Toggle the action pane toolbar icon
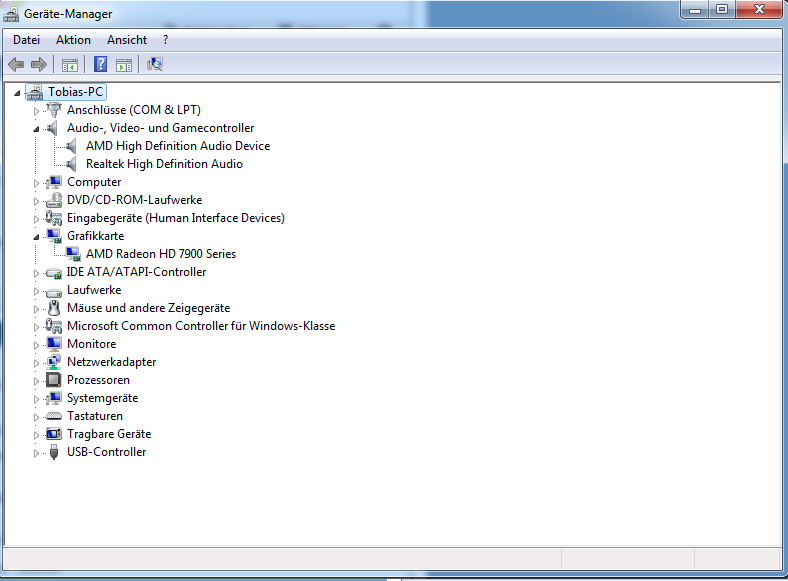Screen dimensions: 788x581 click(x=124, y=65)
